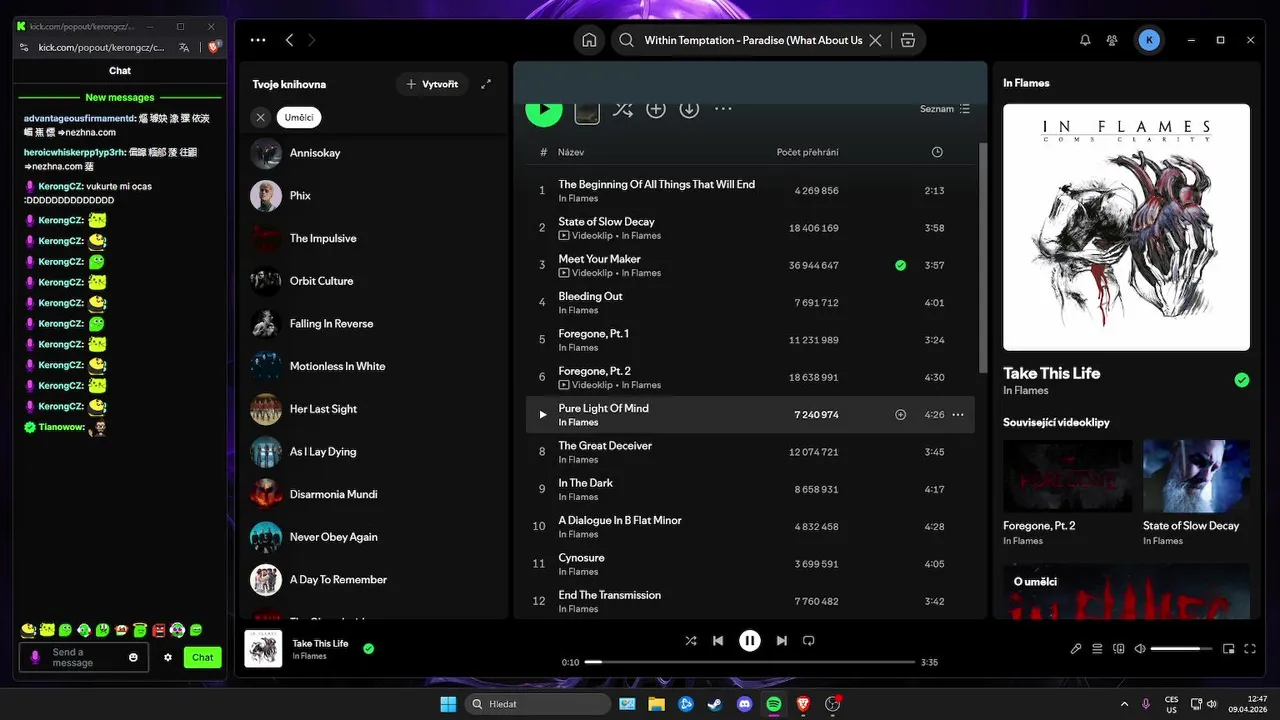The height and width of the screenshot is (720, 1280).
Task: Open the Spotify home page icon
Action: 589,40
